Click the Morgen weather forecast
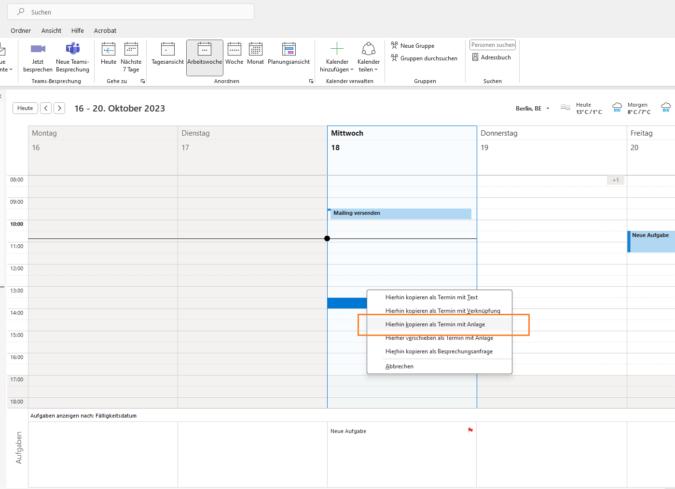 click(x=631, y=108)
